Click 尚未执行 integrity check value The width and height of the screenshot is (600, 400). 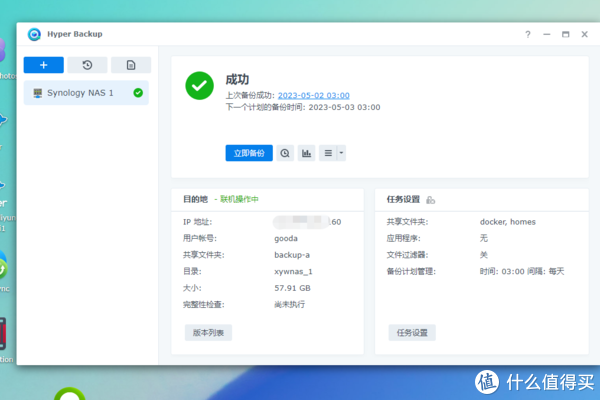[x=290, y=304]
